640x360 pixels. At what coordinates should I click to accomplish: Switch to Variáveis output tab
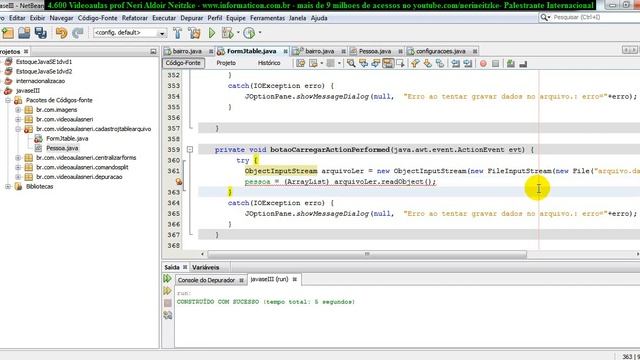[x=205, y=267]
